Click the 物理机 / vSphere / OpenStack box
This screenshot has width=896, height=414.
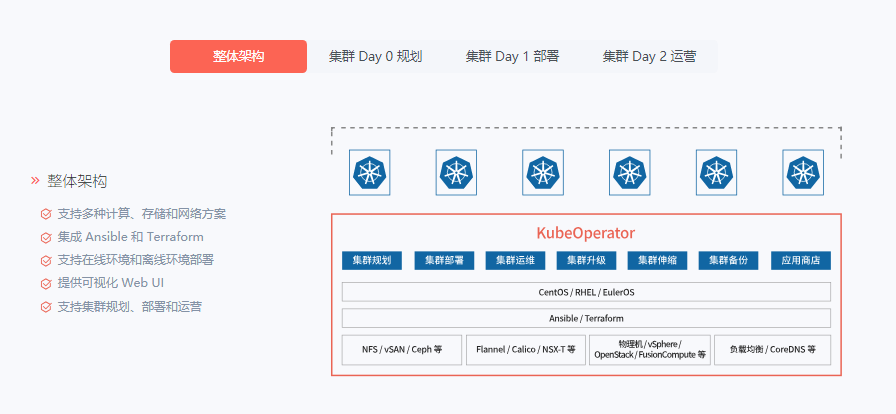click(x=650, y=350)
